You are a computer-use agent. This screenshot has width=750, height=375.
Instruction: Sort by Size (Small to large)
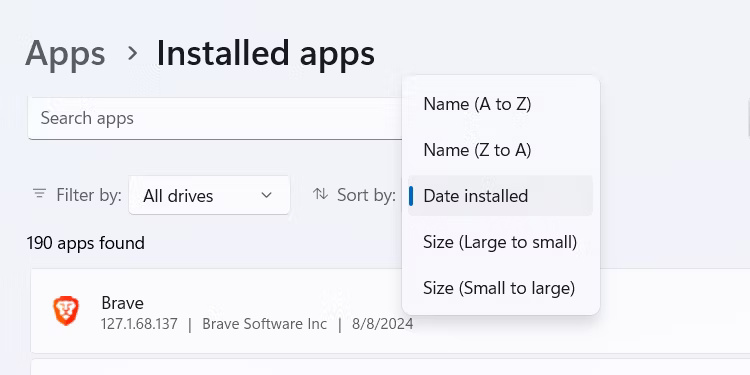point(500,288)
